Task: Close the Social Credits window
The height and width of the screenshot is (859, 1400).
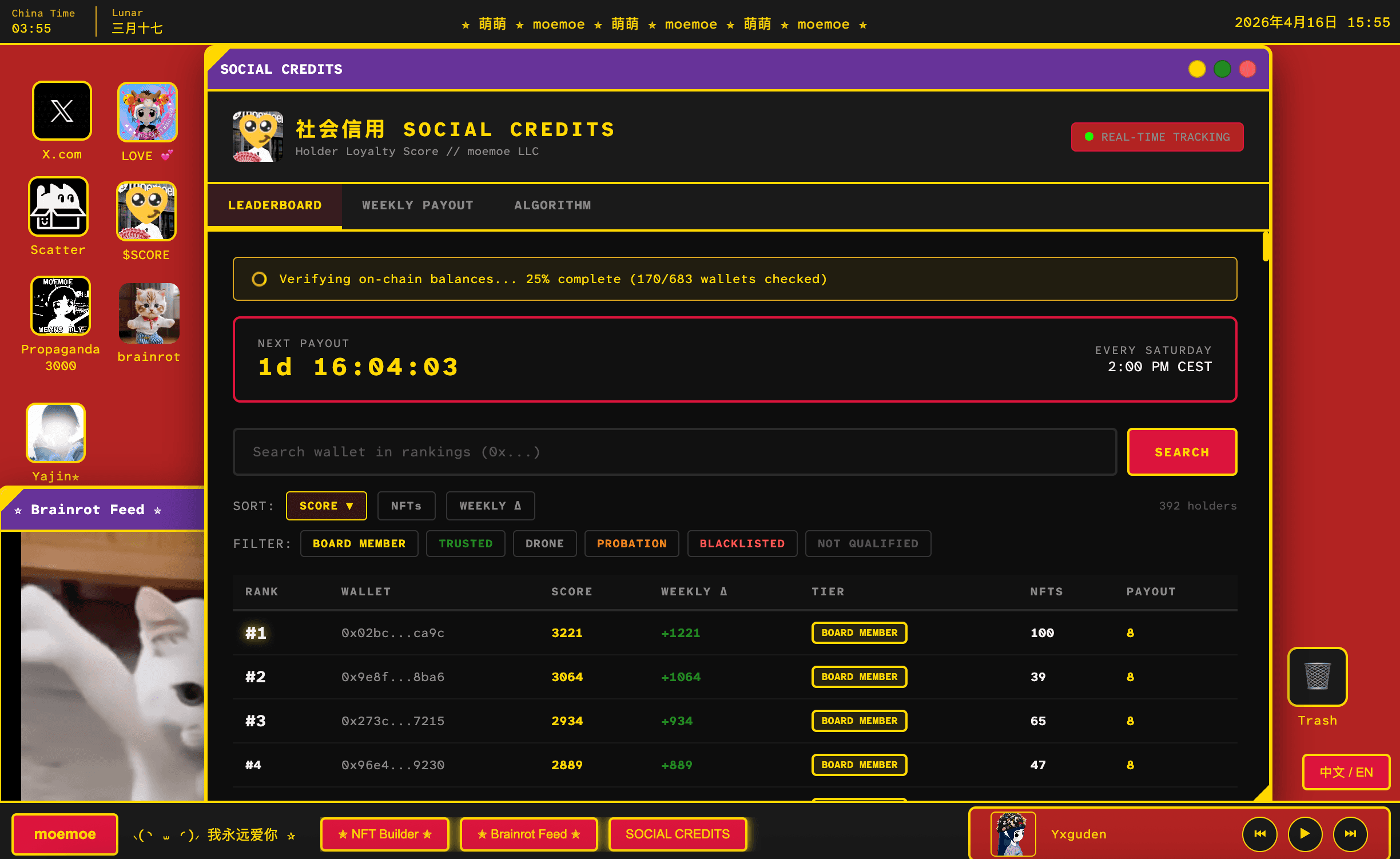Action: point(1247,69)
